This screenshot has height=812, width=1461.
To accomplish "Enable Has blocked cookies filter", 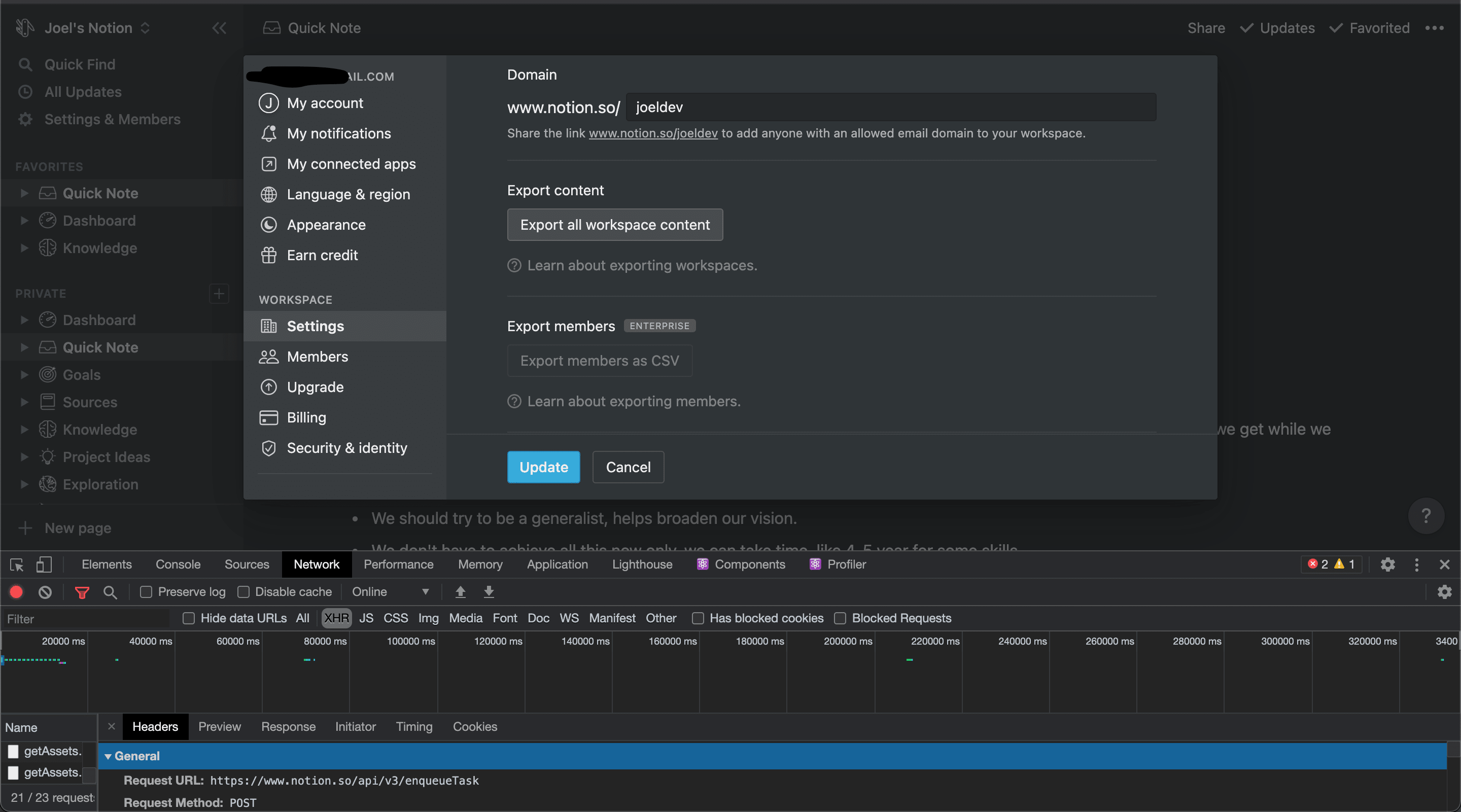I will 698,618.
